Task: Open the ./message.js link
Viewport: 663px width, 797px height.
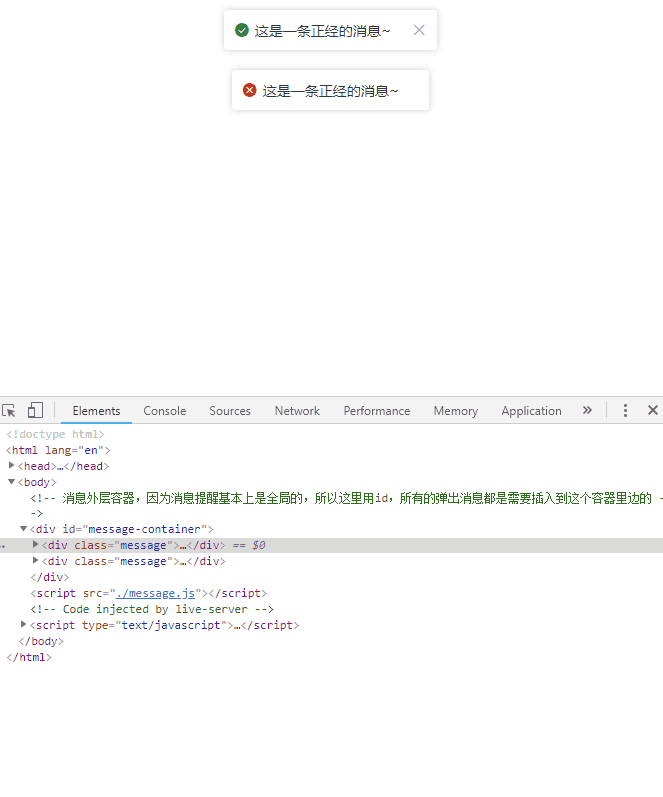Action: coord(155,593)
